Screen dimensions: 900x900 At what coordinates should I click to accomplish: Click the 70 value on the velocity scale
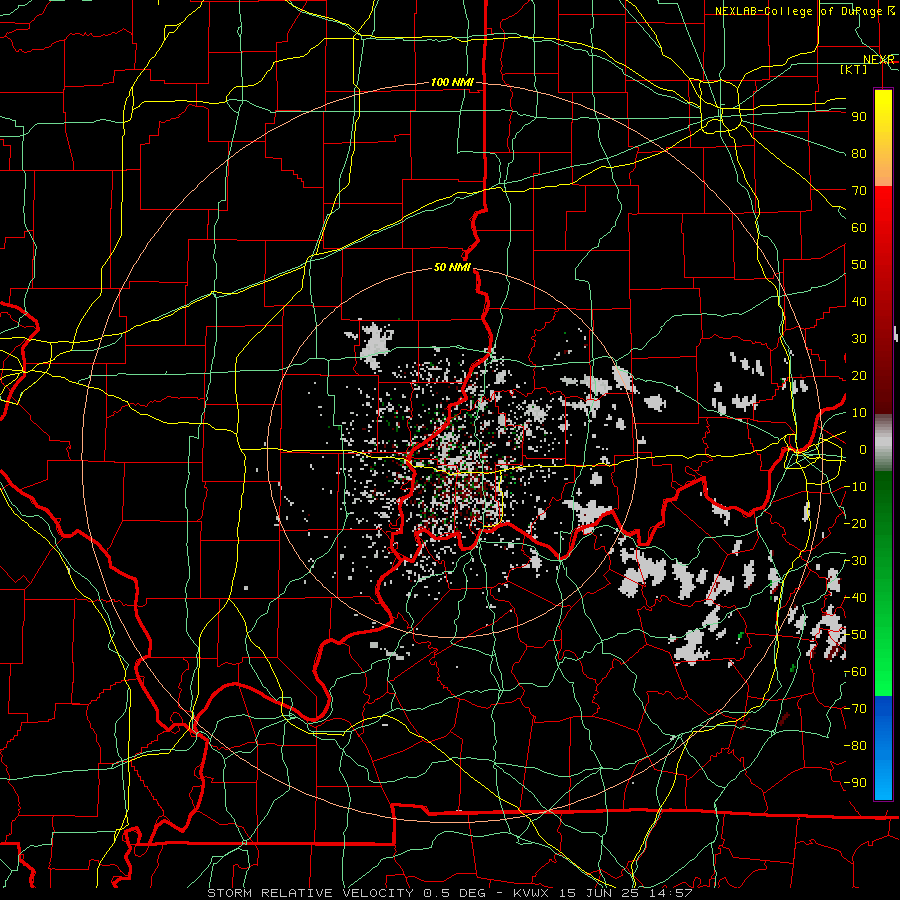coord(859,191)
